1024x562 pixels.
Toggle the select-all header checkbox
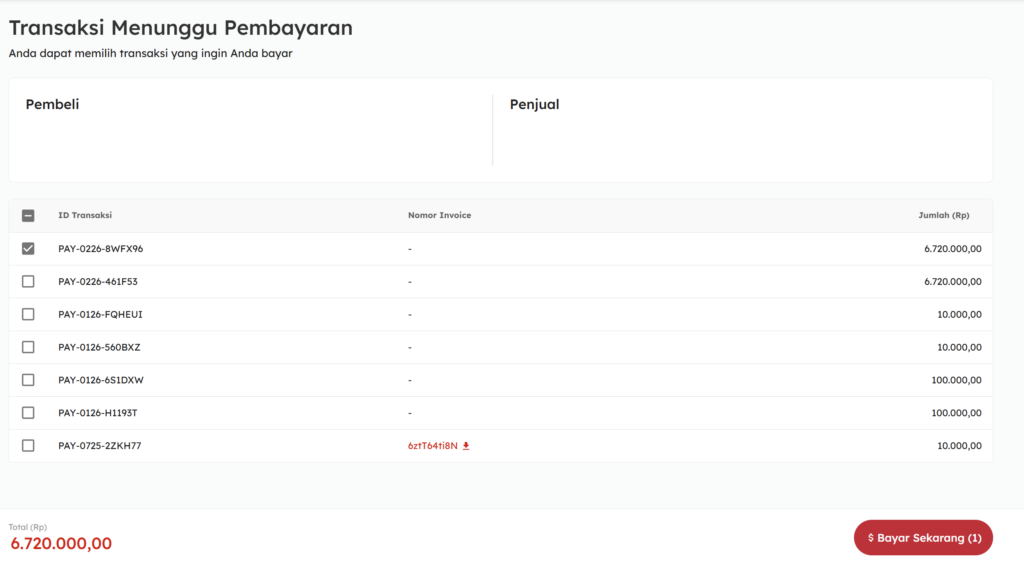pyautogui.click(x=28, y=215)
